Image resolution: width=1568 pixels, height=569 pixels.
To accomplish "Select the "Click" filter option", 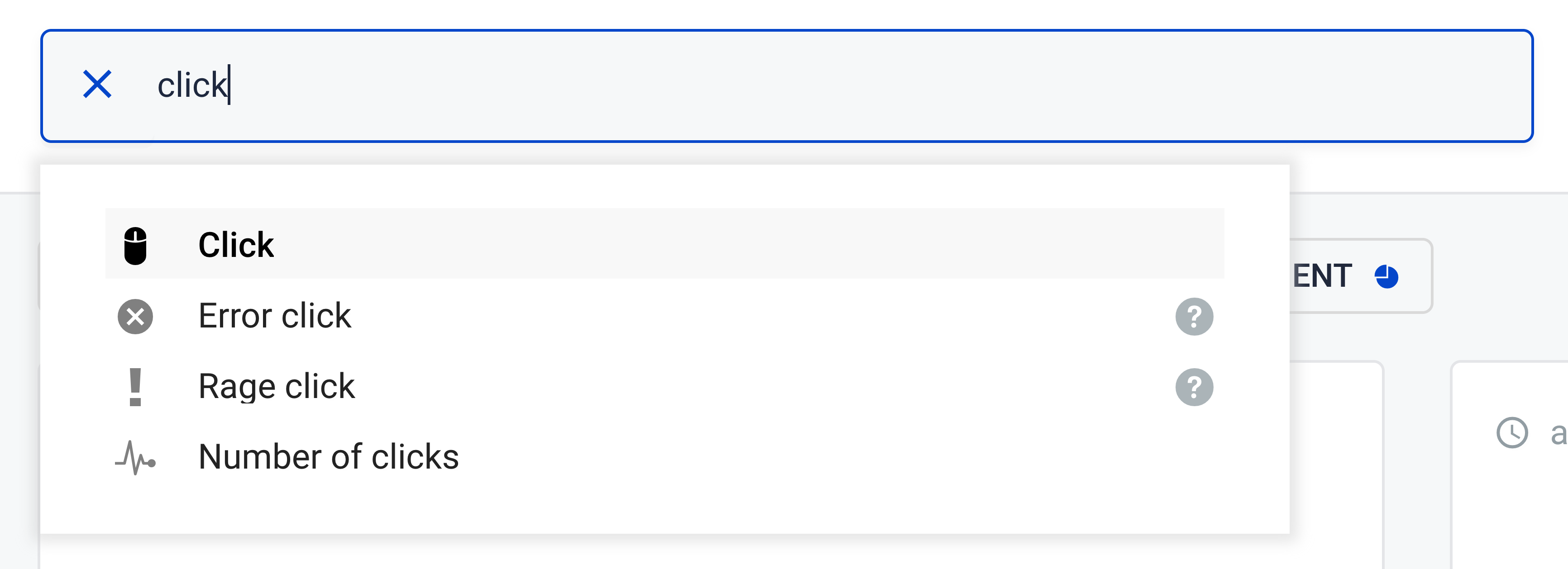I will [x=236, y=244].
